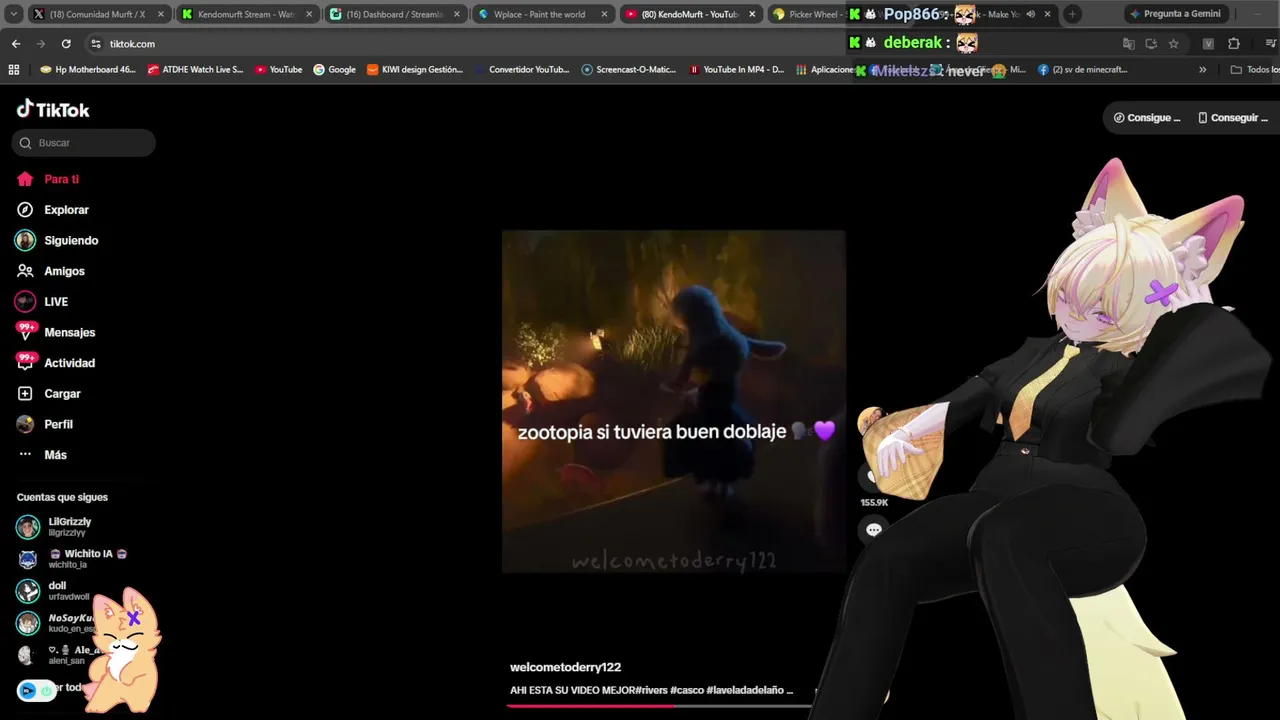
Task: Open the Para ti feed
Action: tap(61, 179)
